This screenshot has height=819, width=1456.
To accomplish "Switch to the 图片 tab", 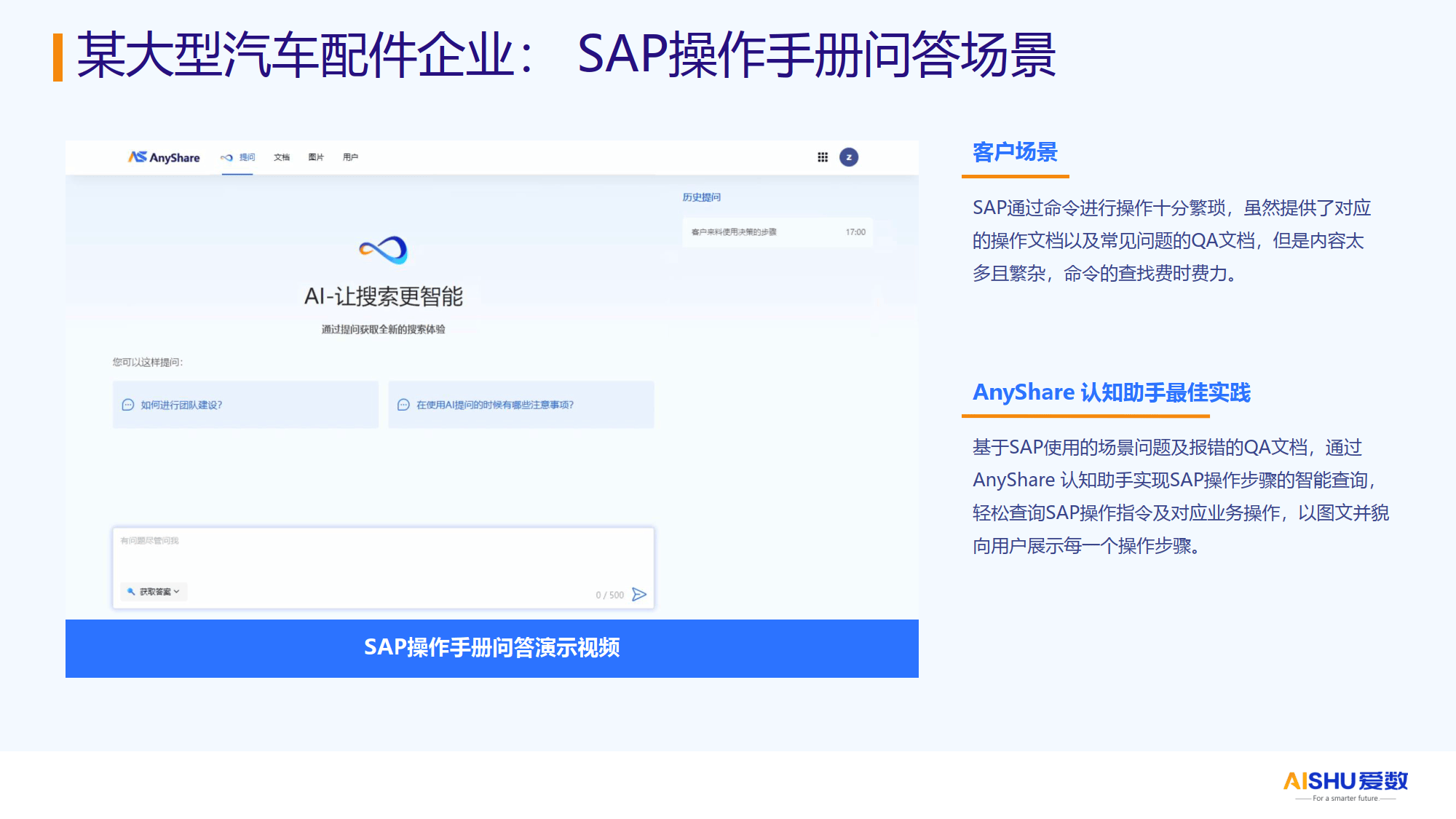I will point(316,157).
